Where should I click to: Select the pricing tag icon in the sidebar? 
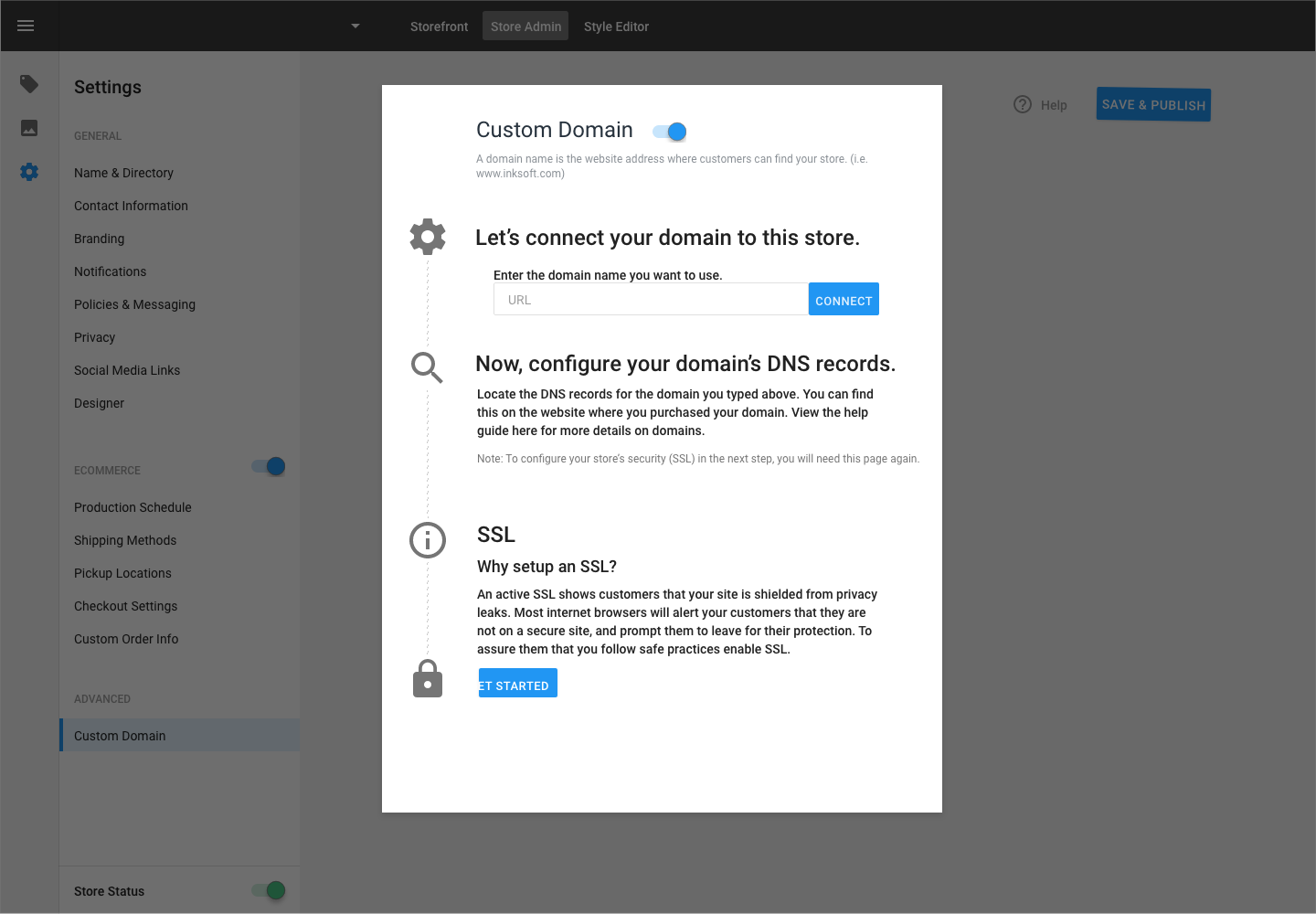28,83
